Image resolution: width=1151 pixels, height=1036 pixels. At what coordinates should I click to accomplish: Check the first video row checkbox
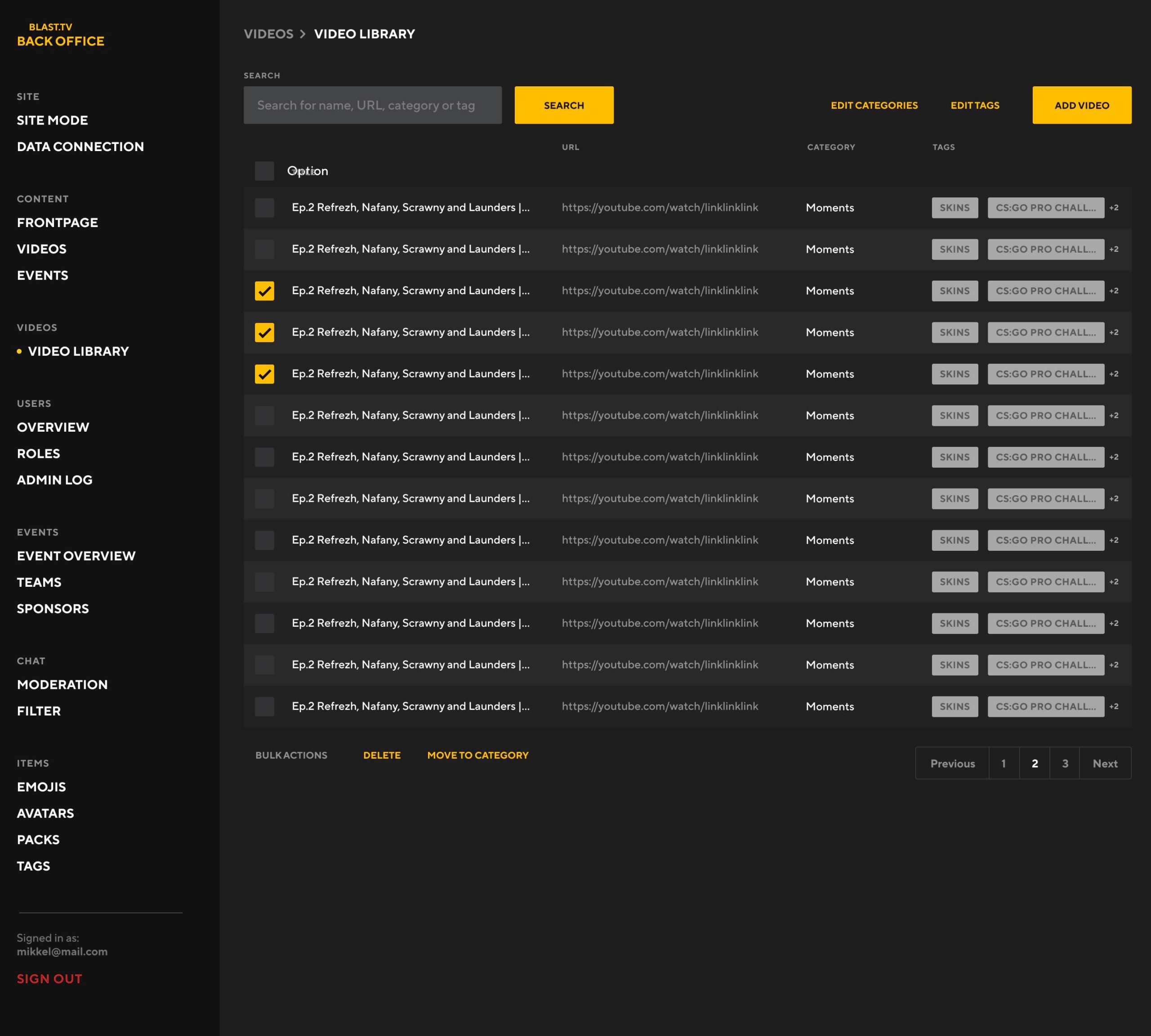264,208
